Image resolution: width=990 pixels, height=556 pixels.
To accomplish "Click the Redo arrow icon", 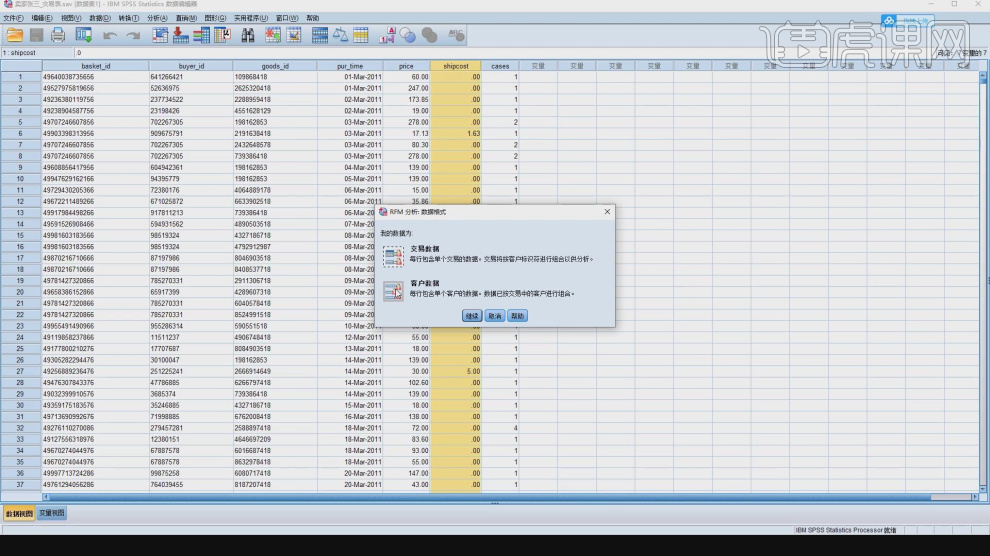I will [x=133, y=35].
